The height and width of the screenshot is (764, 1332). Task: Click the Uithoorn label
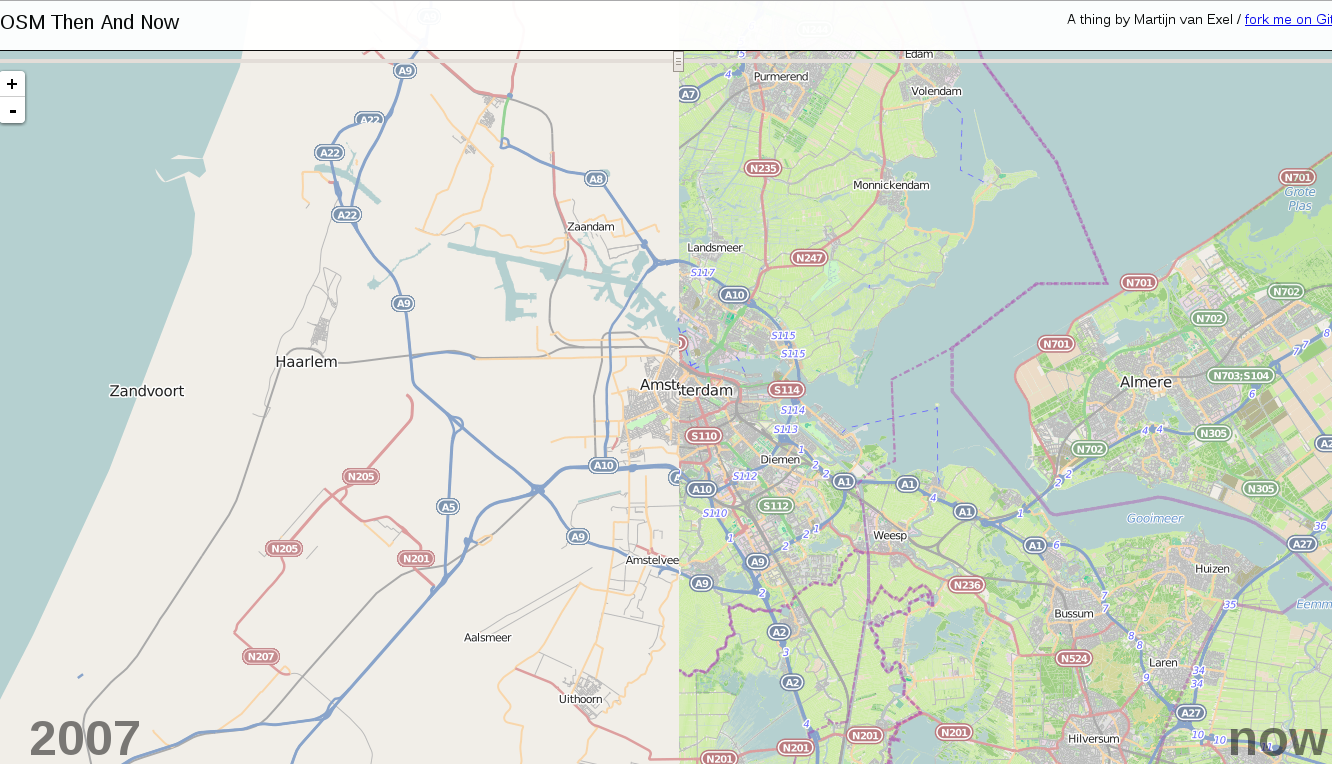(x=580, y=699)
